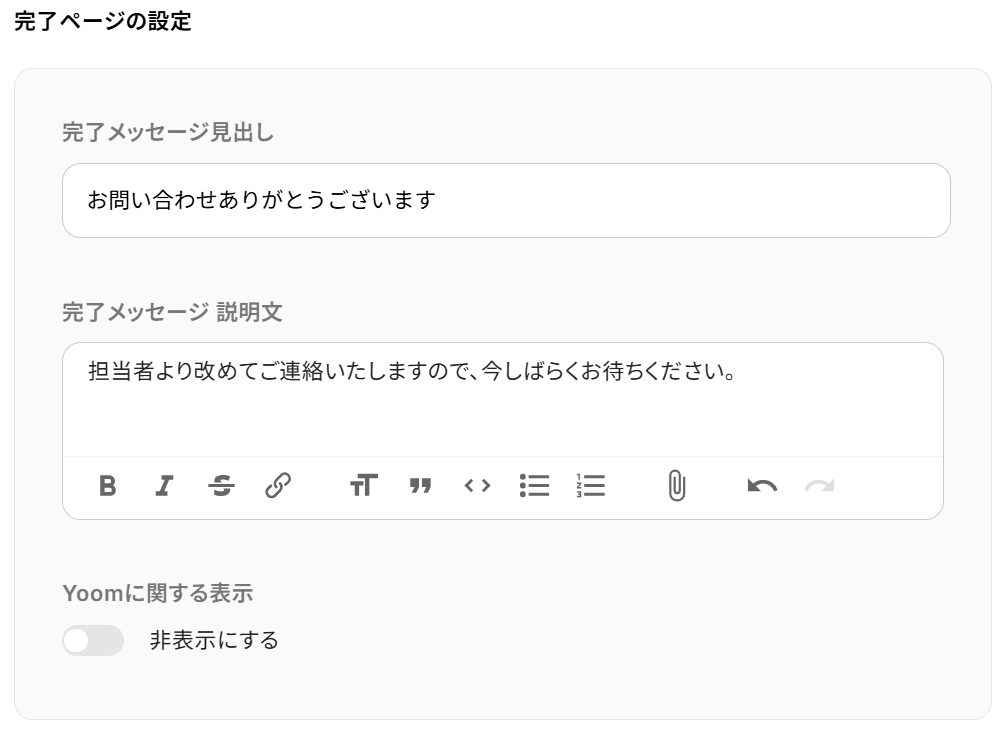
Task: Create a numbered list
Action: (x=591, y=486)
